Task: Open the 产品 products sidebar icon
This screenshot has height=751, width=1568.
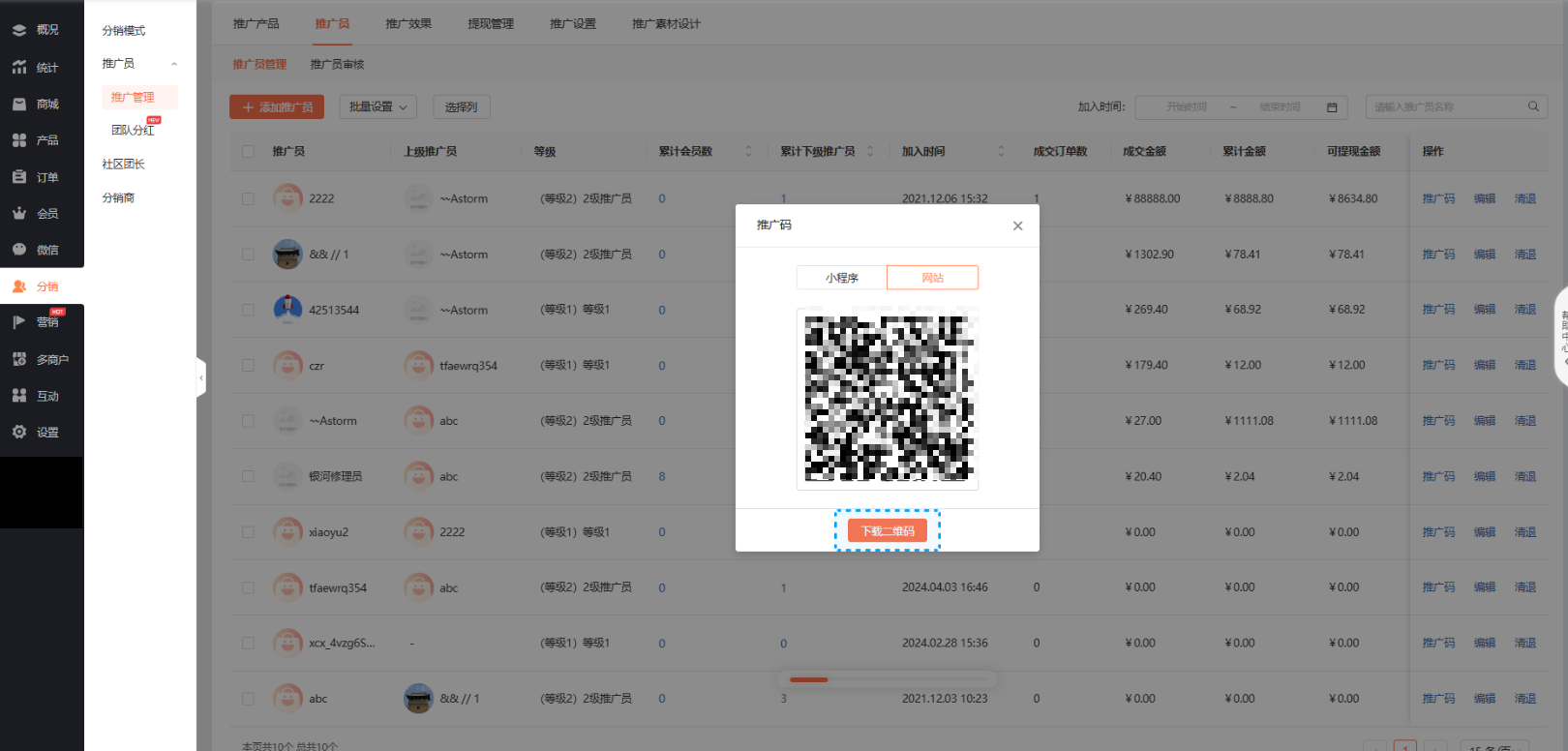Action: 19,140
